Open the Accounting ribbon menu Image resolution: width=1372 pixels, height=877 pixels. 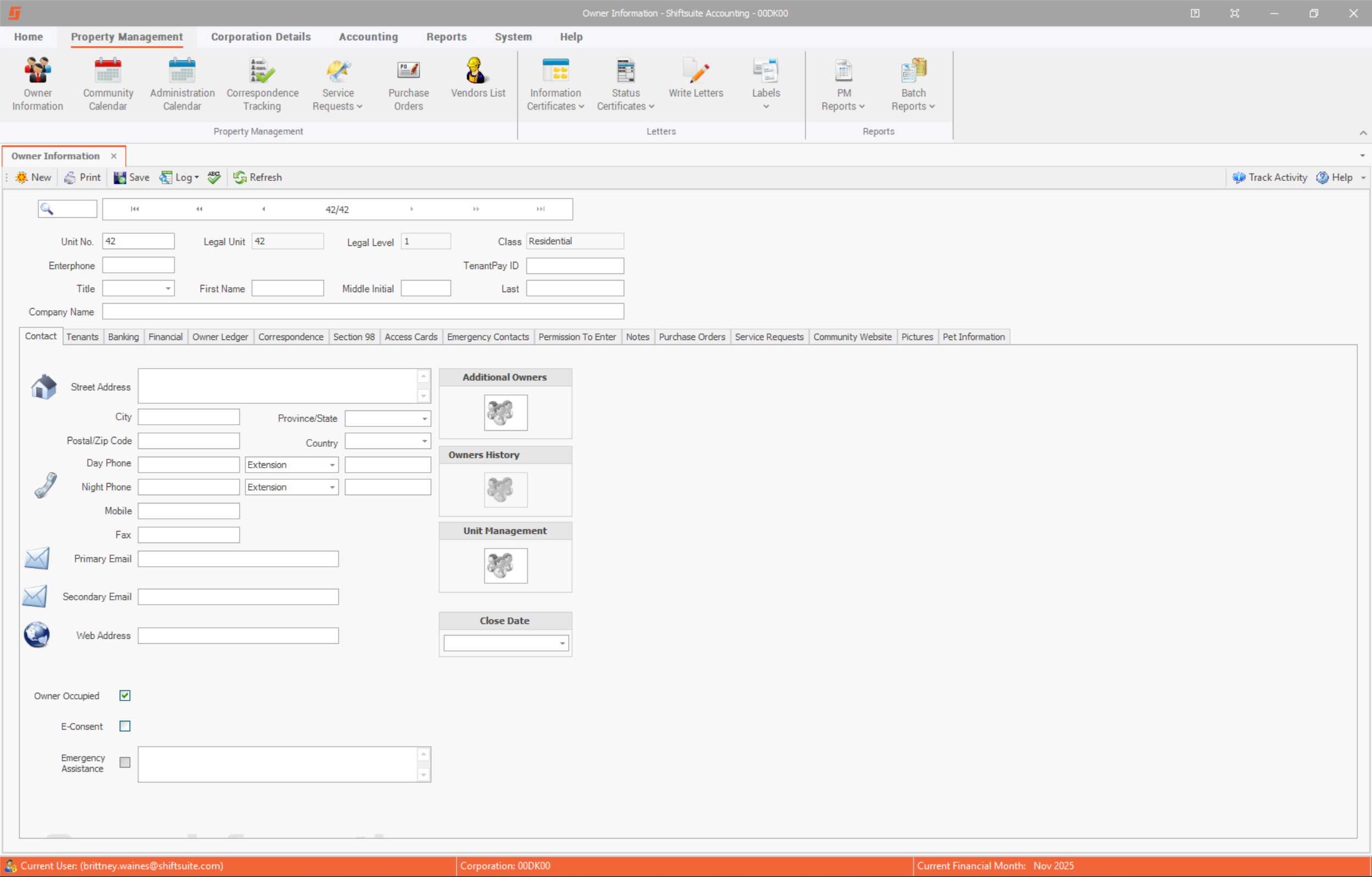pos(368,36)
